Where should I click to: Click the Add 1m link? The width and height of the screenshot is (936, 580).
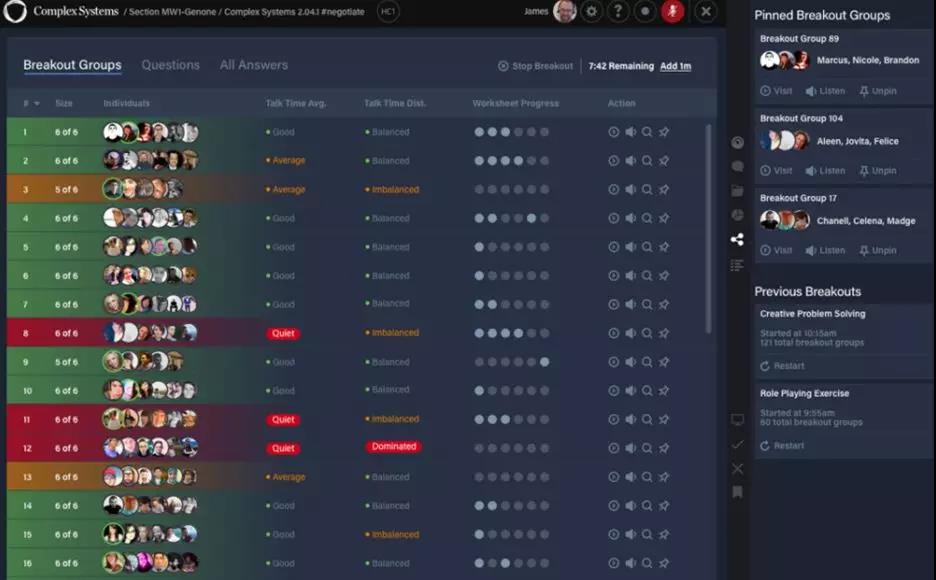point(676,66)
